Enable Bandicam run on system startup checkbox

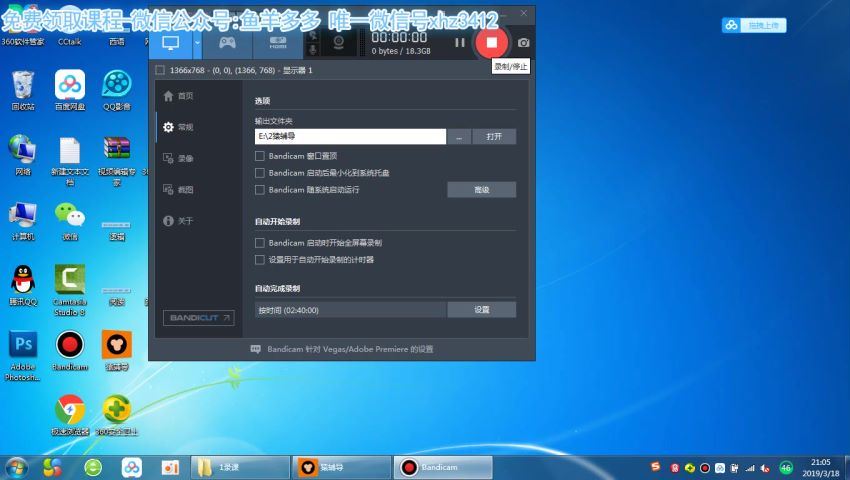coord(260,190)
